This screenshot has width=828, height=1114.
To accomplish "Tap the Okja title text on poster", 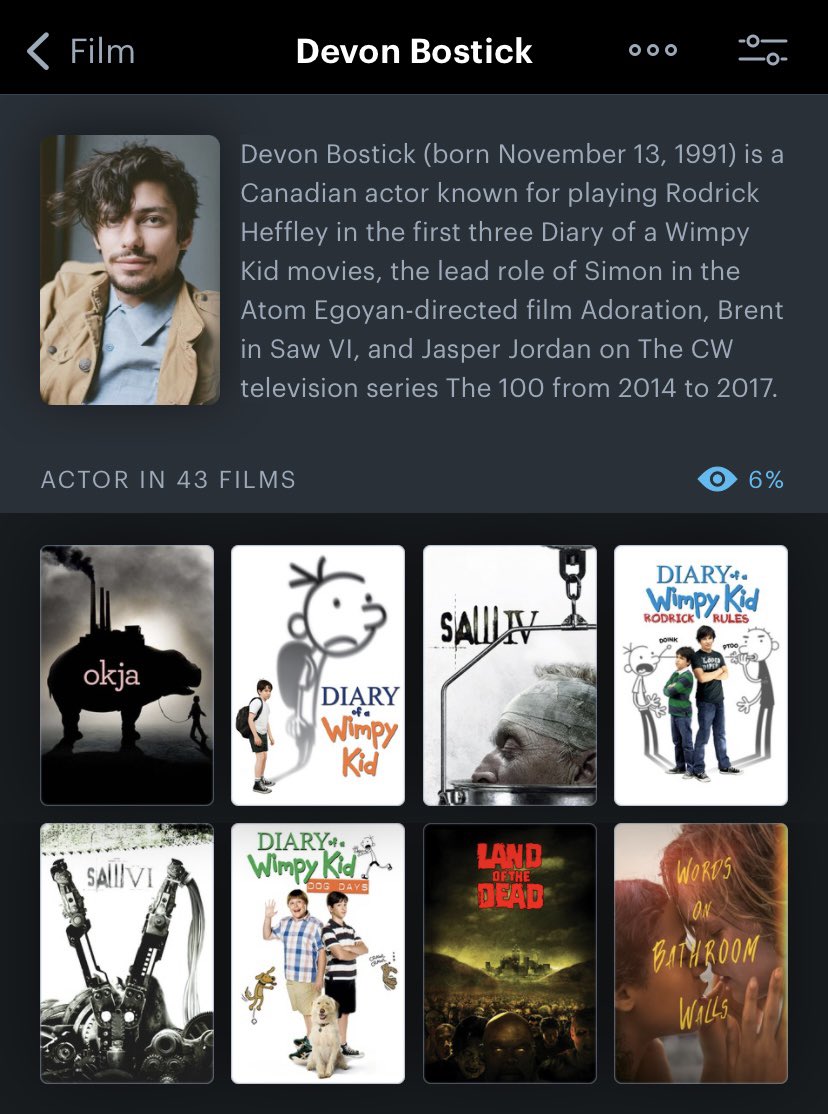I will tap(112, 676).
